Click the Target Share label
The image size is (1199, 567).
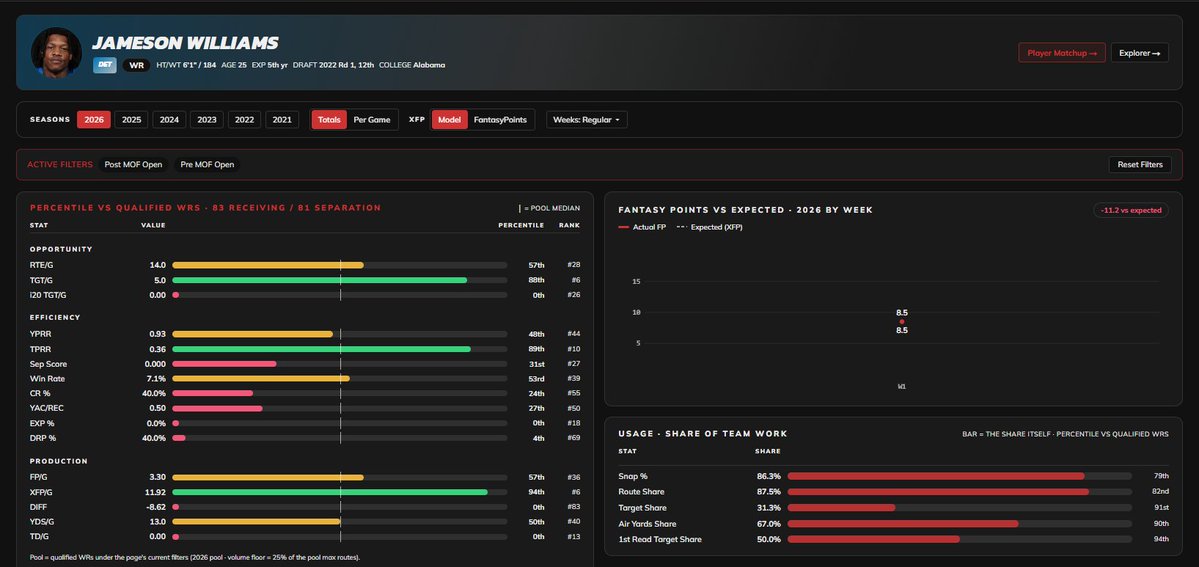point(642,508)
